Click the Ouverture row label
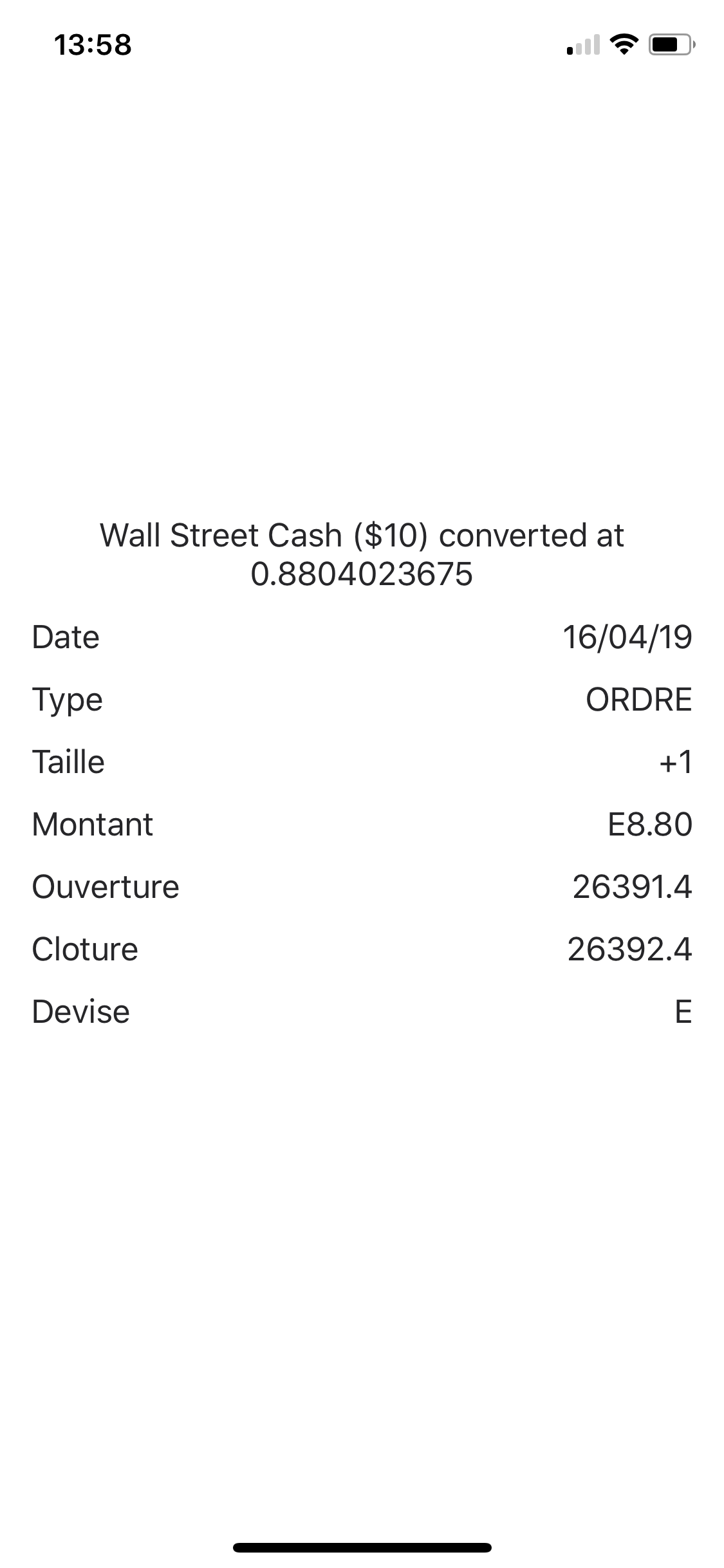Screen dimensions: 724x1568 pyautogui.click(x=106, y=887)
